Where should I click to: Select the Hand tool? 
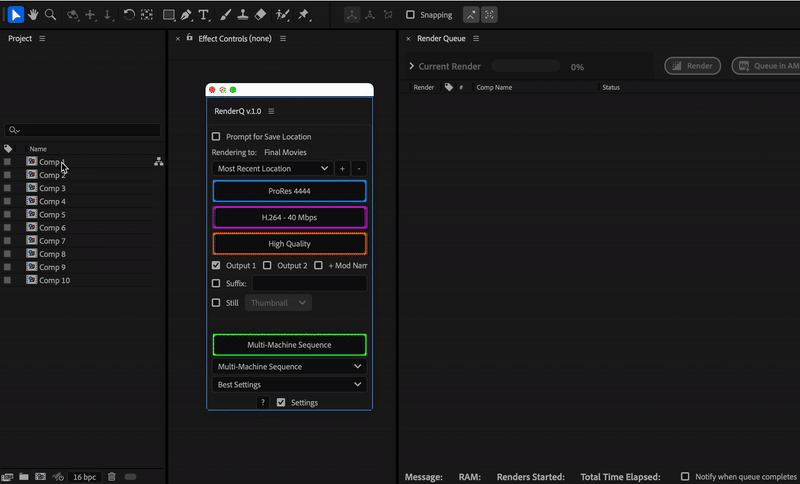tap(33, 15)
